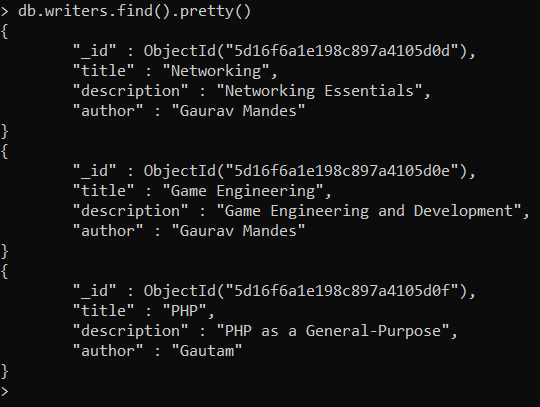Screen dimensions: 540x407
Task: Click the opening brace of first document
Action: click(4, 32)
